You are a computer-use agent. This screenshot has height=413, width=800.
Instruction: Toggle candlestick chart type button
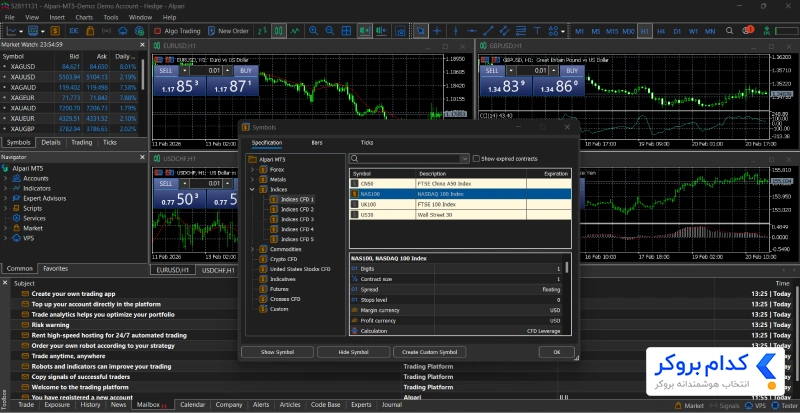[279, 31]
